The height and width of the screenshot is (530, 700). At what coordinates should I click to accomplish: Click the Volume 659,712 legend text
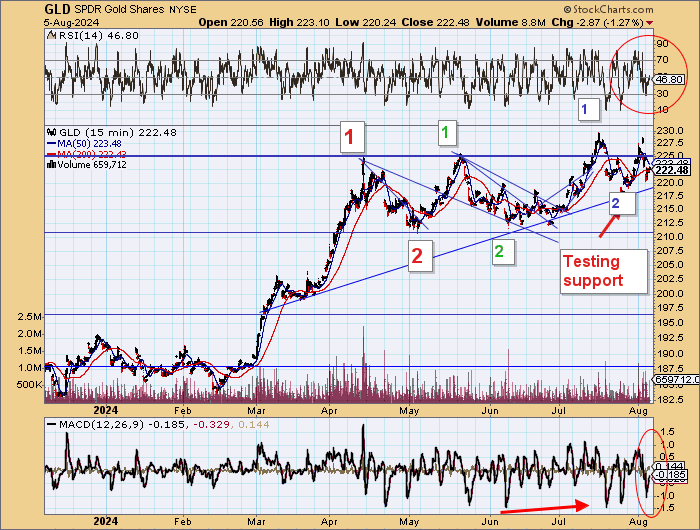[92, 165]
